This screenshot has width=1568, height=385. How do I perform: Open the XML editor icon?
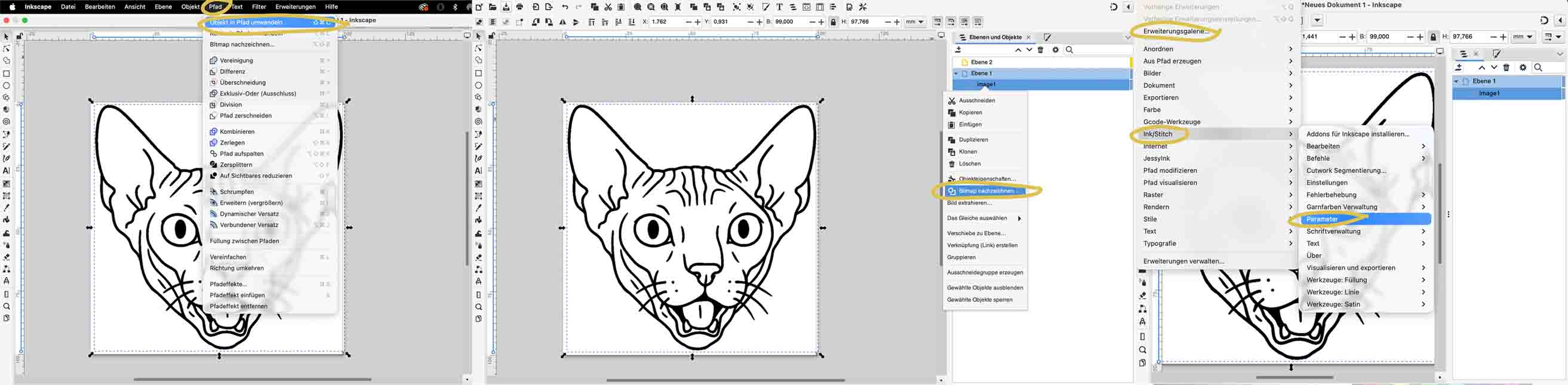(807, 7)
